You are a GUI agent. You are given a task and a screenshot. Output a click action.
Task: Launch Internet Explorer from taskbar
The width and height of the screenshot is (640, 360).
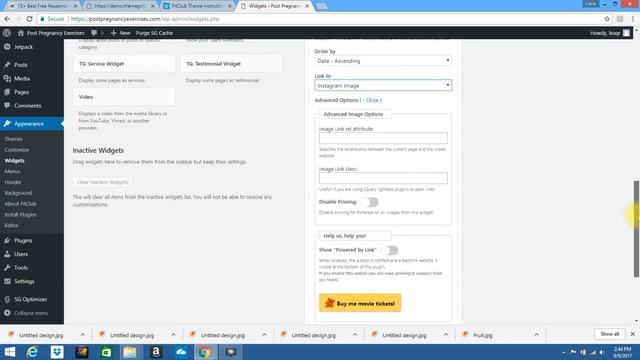pyautogui.click(x=32, y=352)
